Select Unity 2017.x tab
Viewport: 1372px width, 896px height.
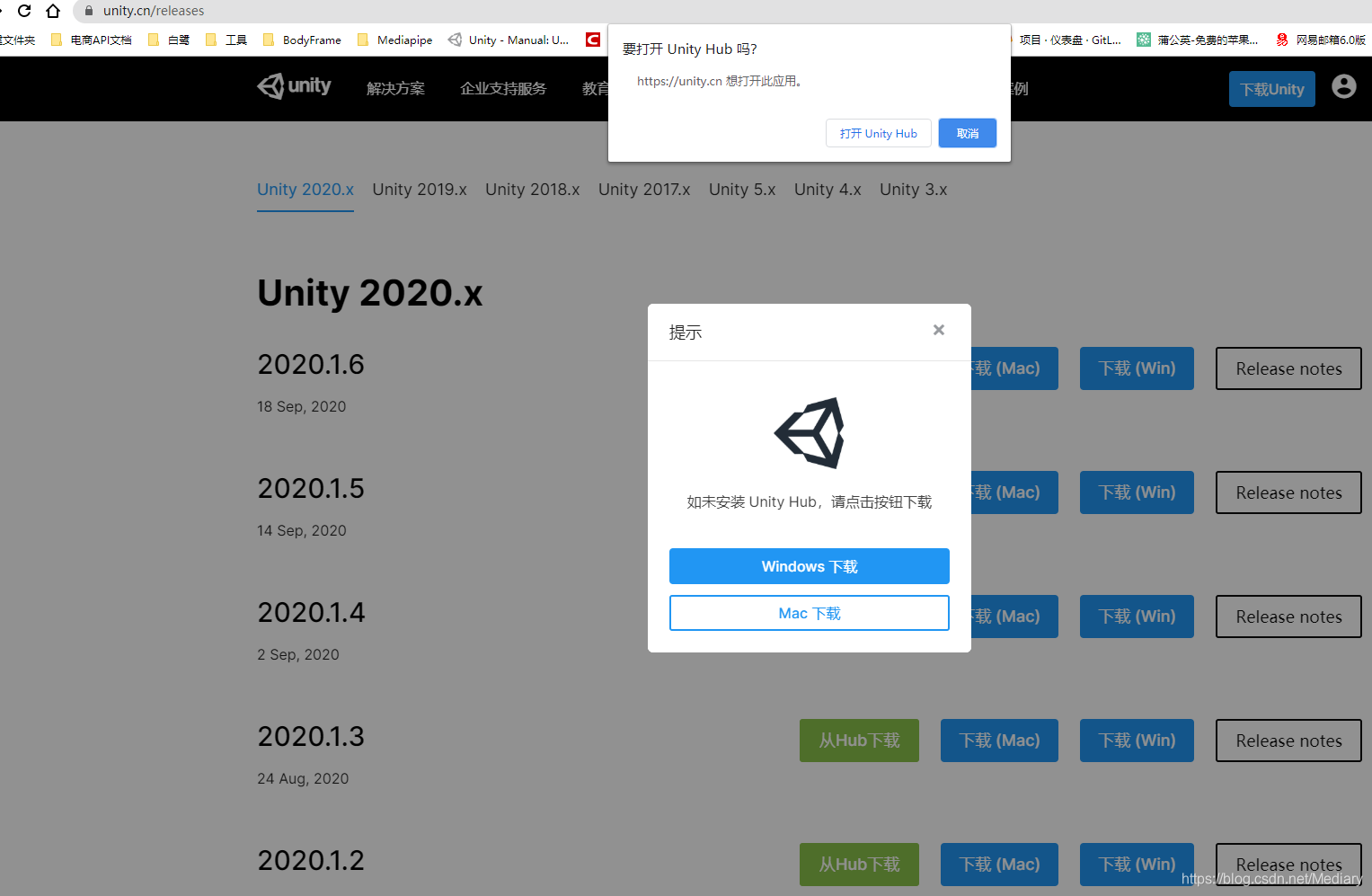644,190
